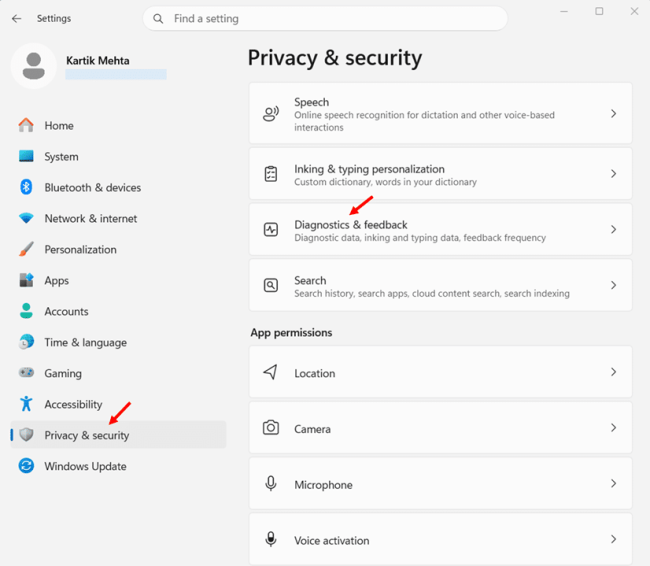Open Network & internet category
Image resolution: width=650 pixels, height=566 pixels.
pos(91,219)
